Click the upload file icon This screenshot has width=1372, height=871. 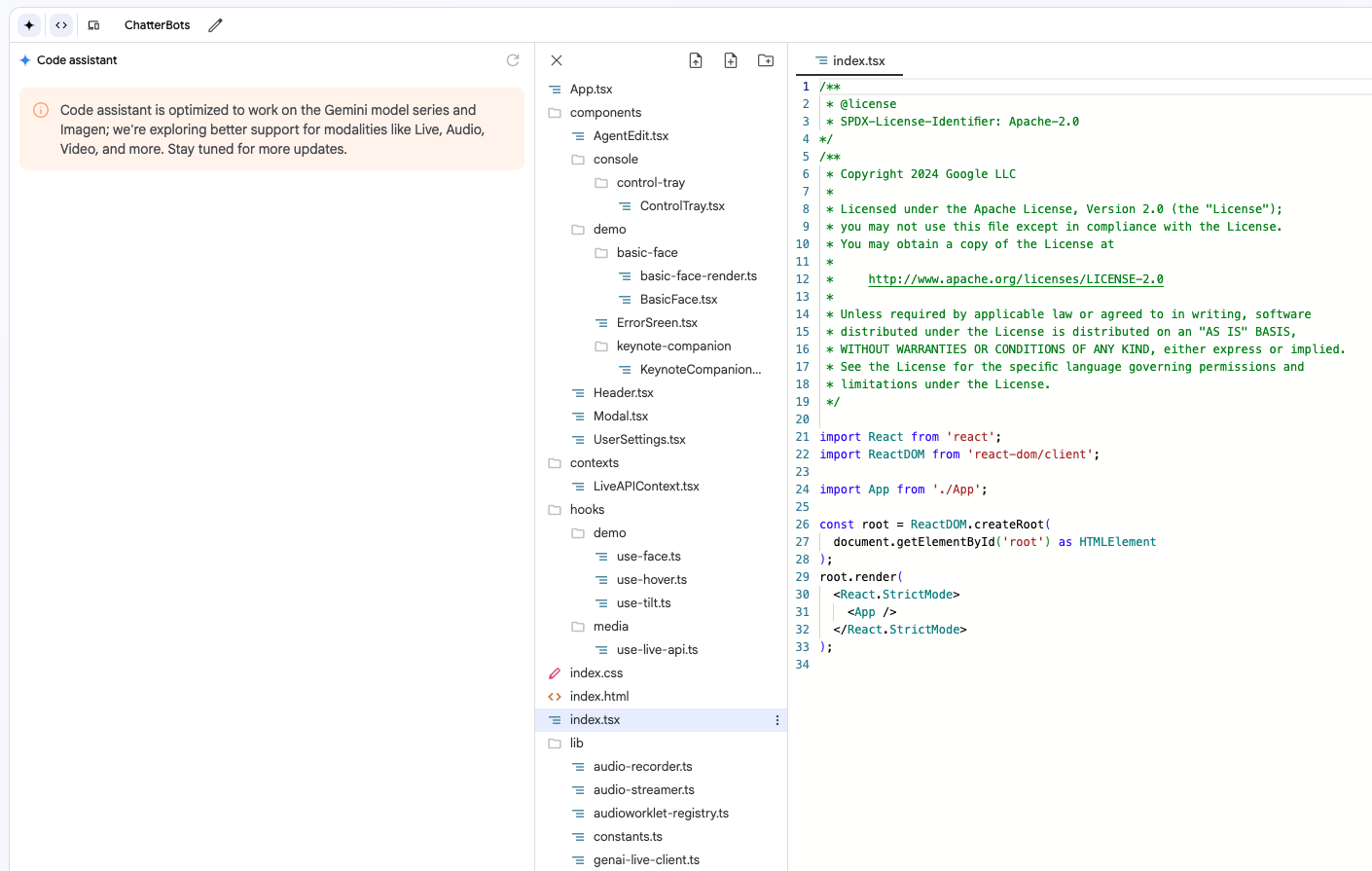point(696,60)
